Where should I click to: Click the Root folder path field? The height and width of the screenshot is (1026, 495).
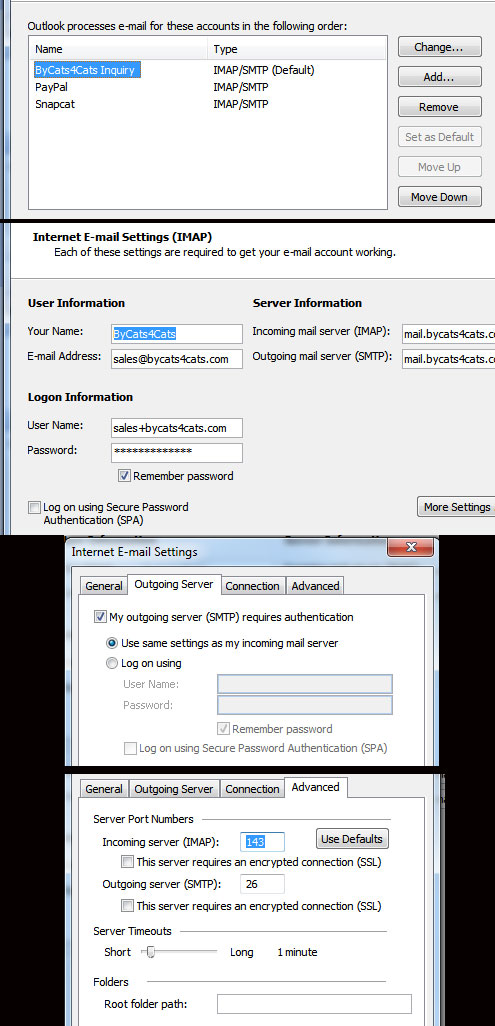click(314, 1004)
